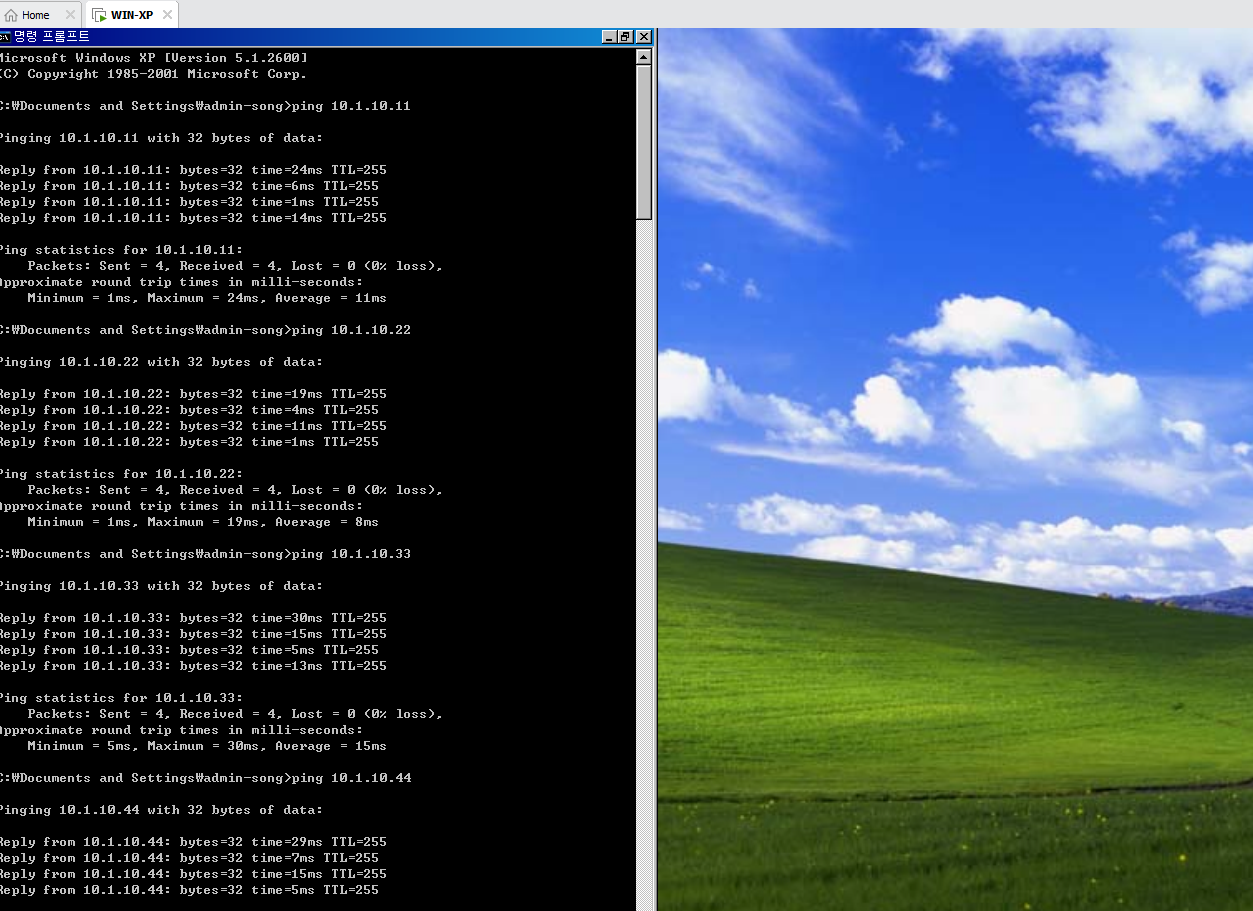
Task: Click 'Ping statistics for 10.1.10.22:' line
Action: [x=121, y=474]
